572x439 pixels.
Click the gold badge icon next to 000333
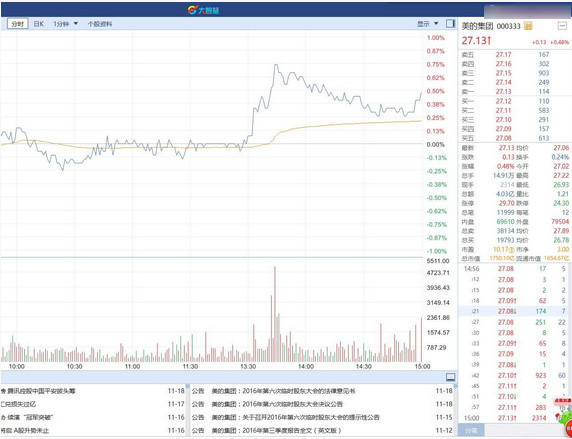click(x=528, y=26)
